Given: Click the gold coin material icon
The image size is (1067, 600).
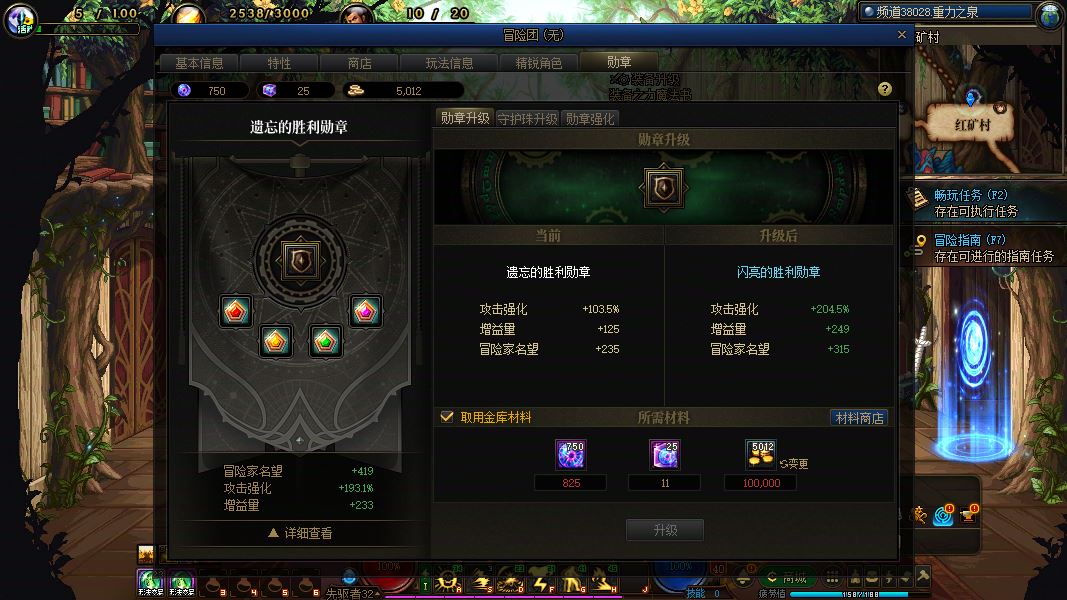Looking at the screenshot, I should tap(761, 454).
